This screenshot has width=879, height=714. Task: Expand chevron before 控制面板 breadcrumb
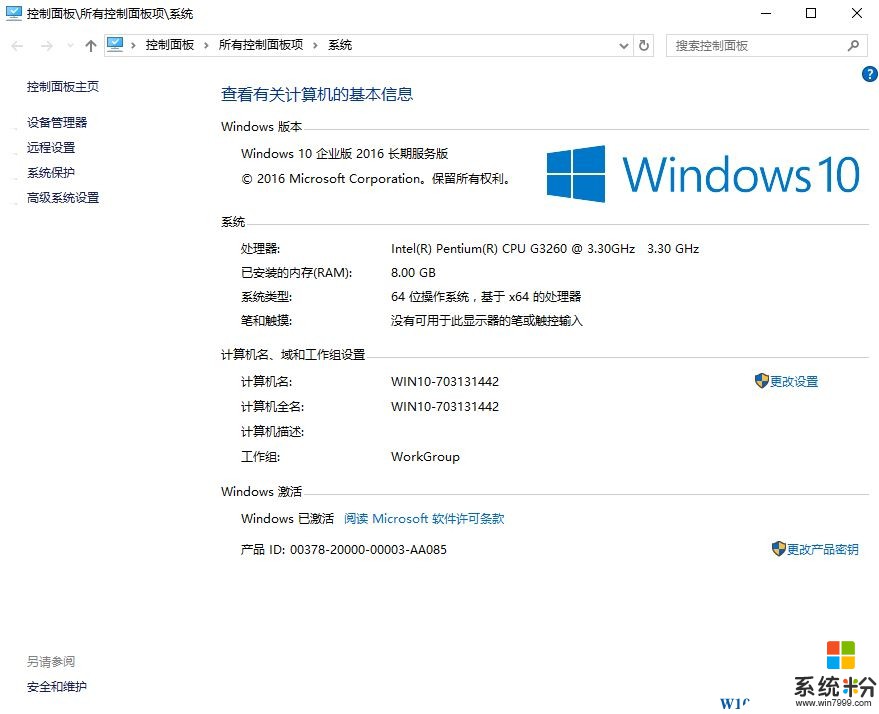[133, 45]
